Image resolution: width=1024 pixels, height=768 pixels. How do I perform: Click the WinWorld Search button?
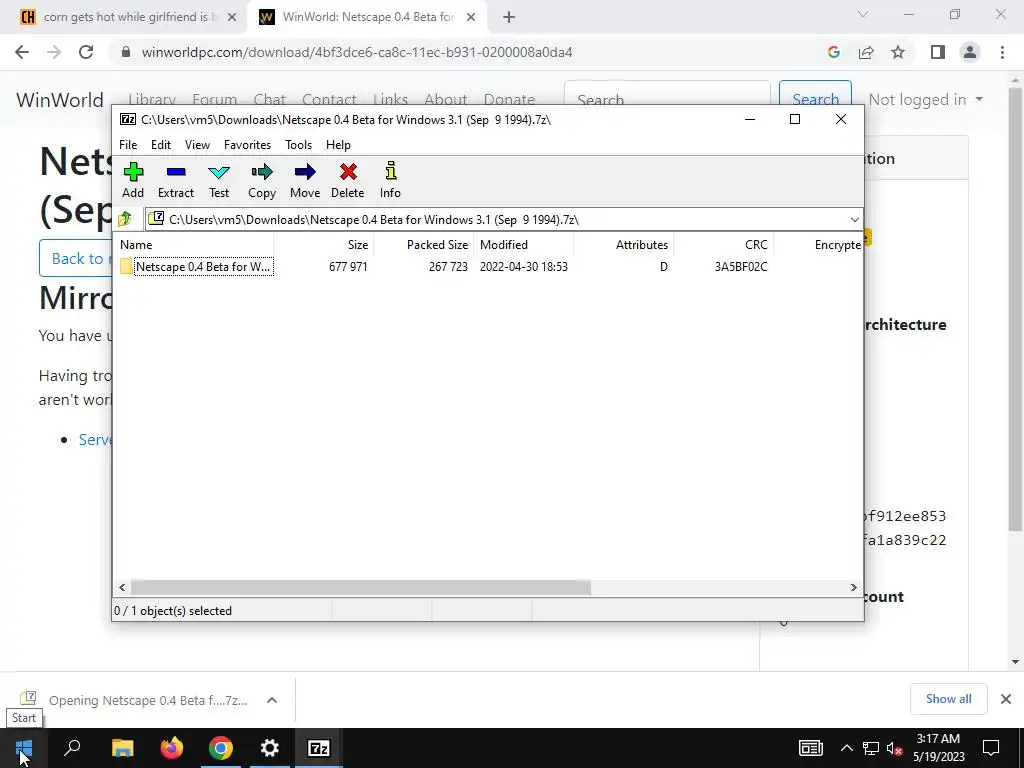[815, 99]
